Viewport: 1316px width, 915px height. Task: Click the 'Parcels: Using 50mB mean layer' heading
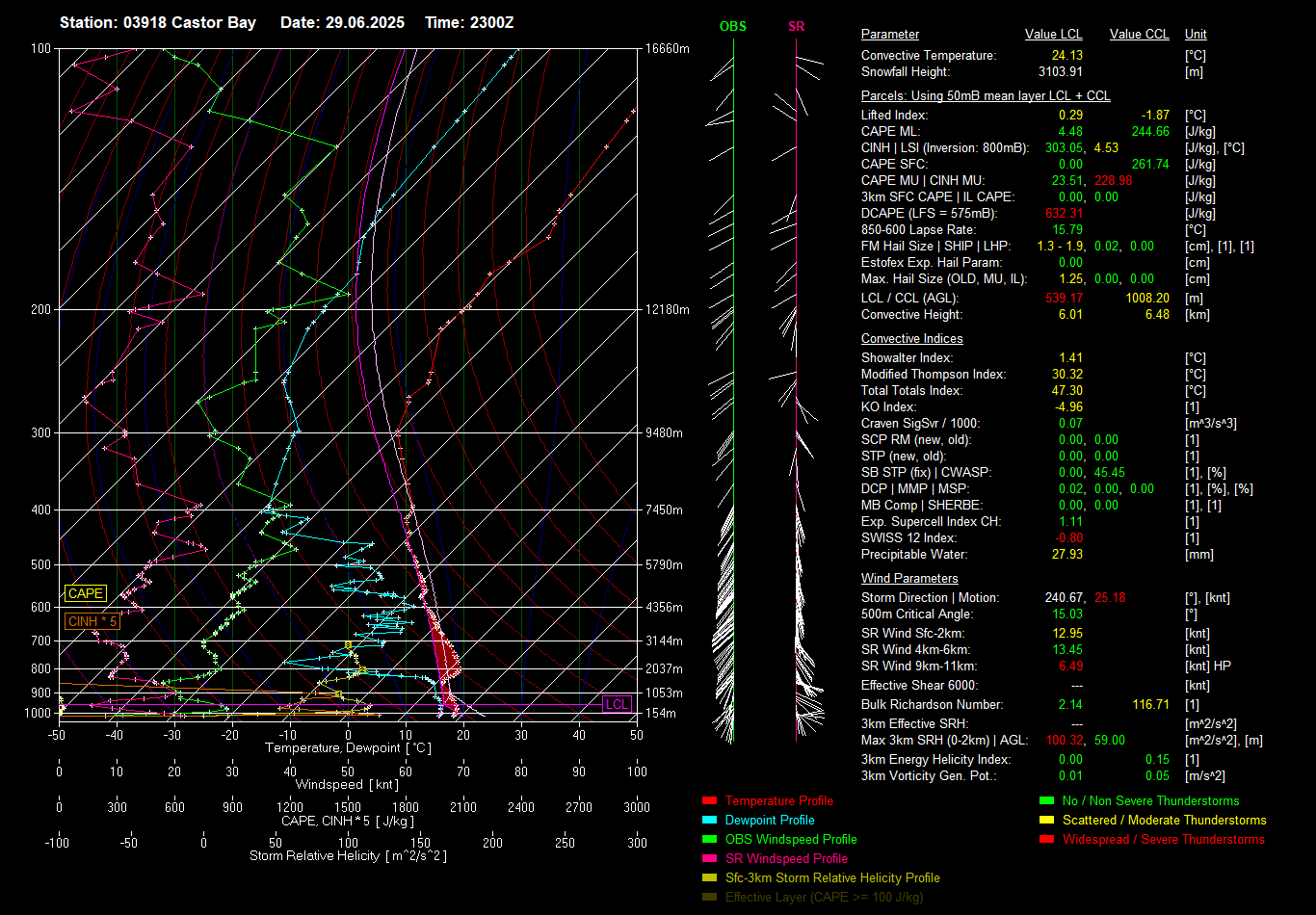986,96
